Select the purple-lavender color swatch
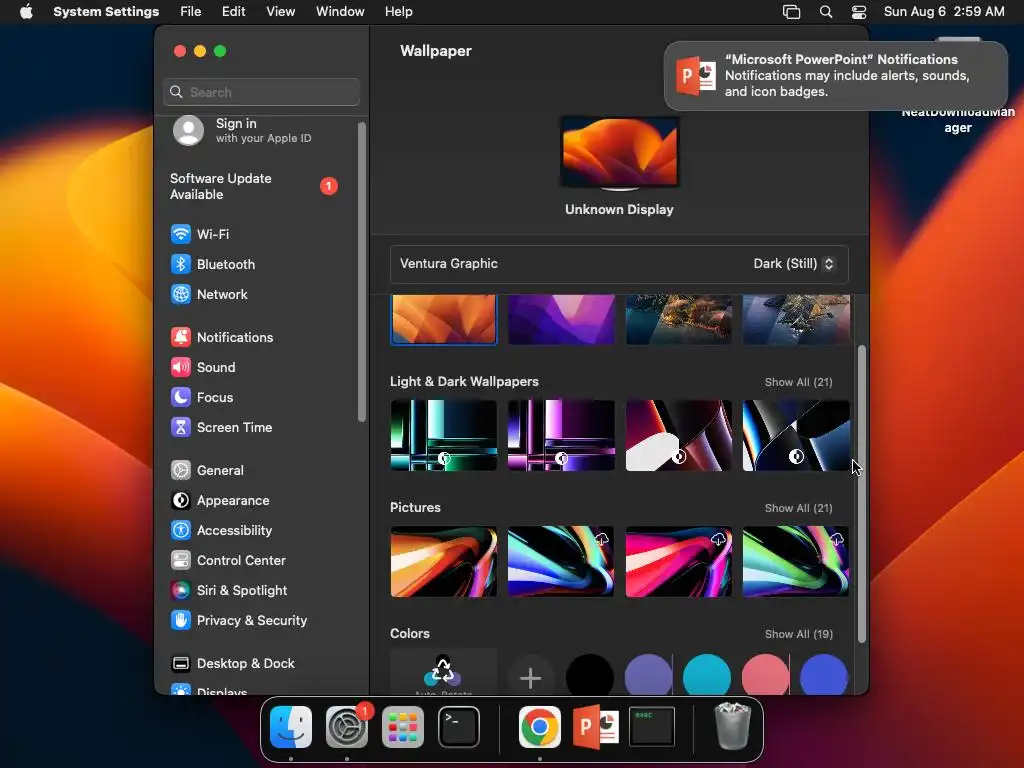The image size is (1024, 768). tap(648, 676)
